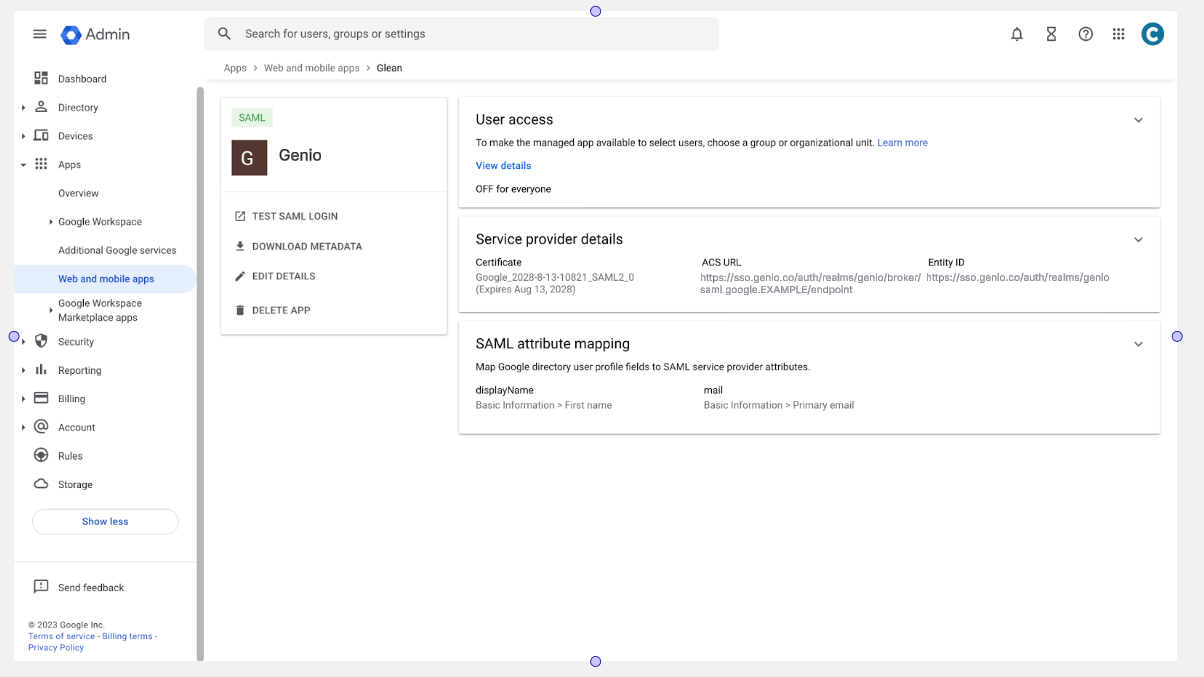
Task: Expand the Reporting tree arrow
Action: (23, 370)
